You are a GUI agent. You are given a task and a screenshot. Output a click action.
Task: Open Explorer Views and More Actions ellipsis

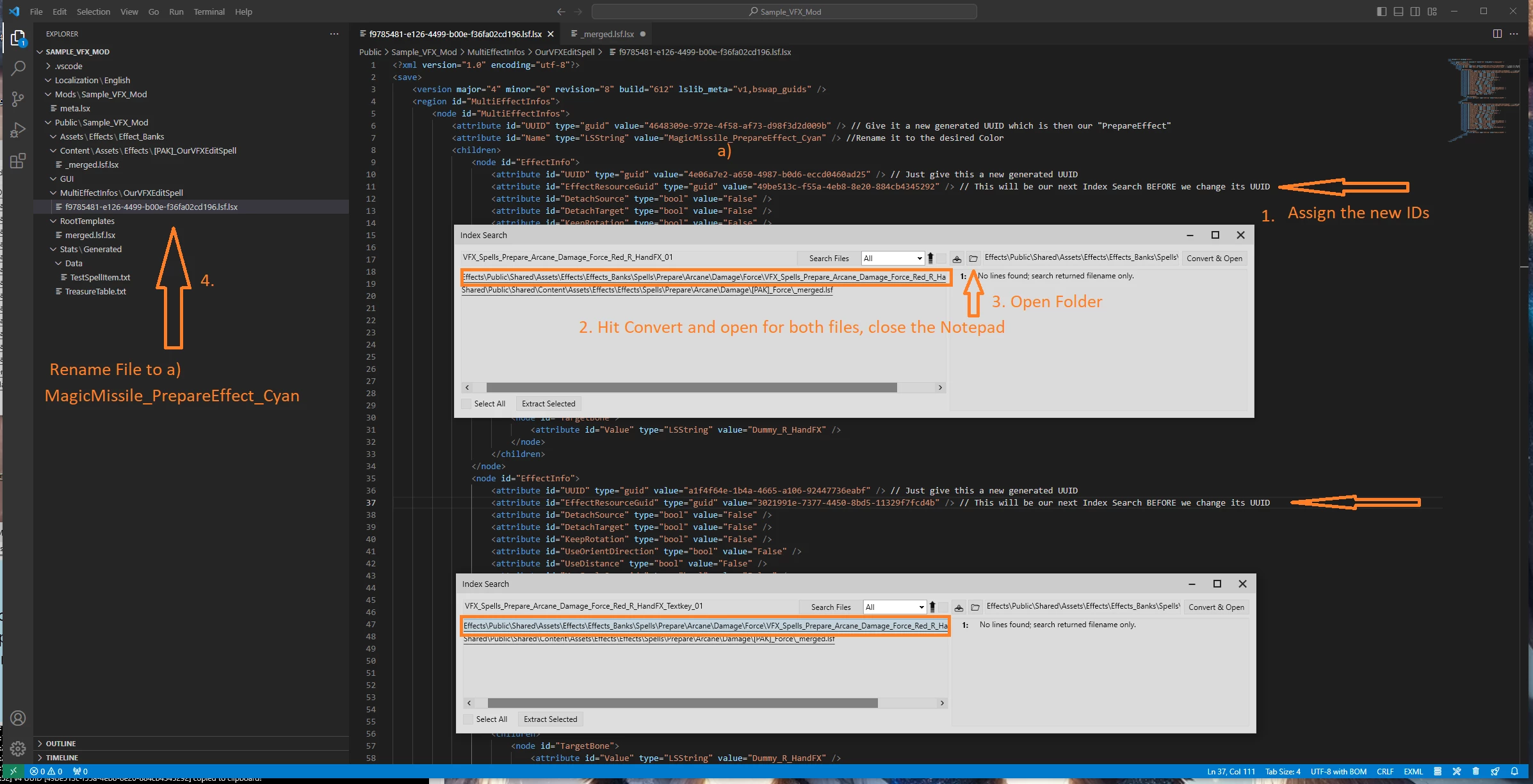(334, 34)
